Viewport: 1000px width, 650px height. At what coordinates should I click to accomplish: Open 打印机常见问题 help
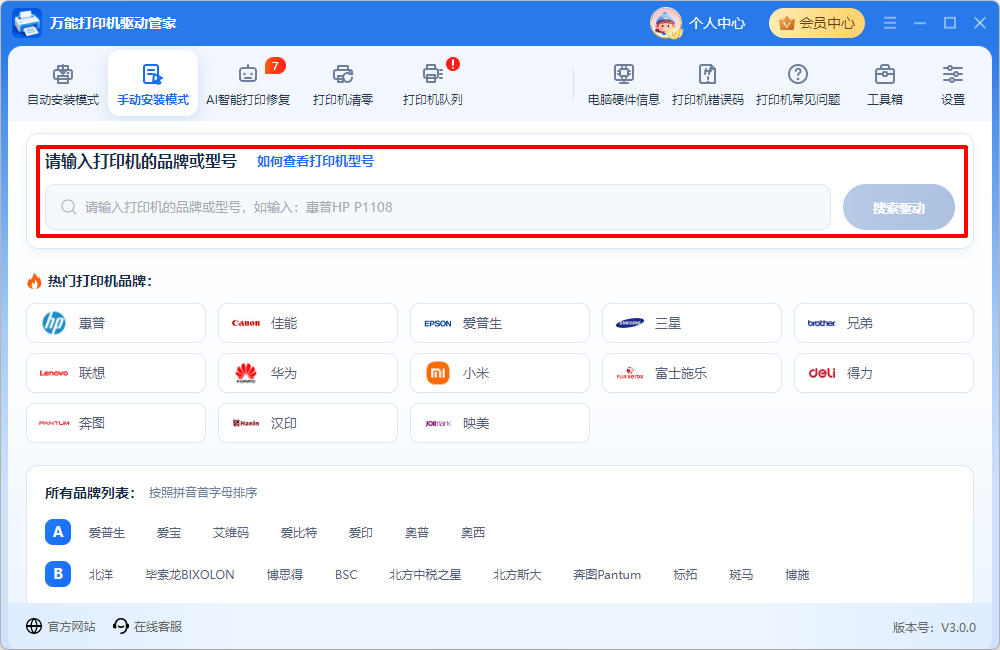798,84
